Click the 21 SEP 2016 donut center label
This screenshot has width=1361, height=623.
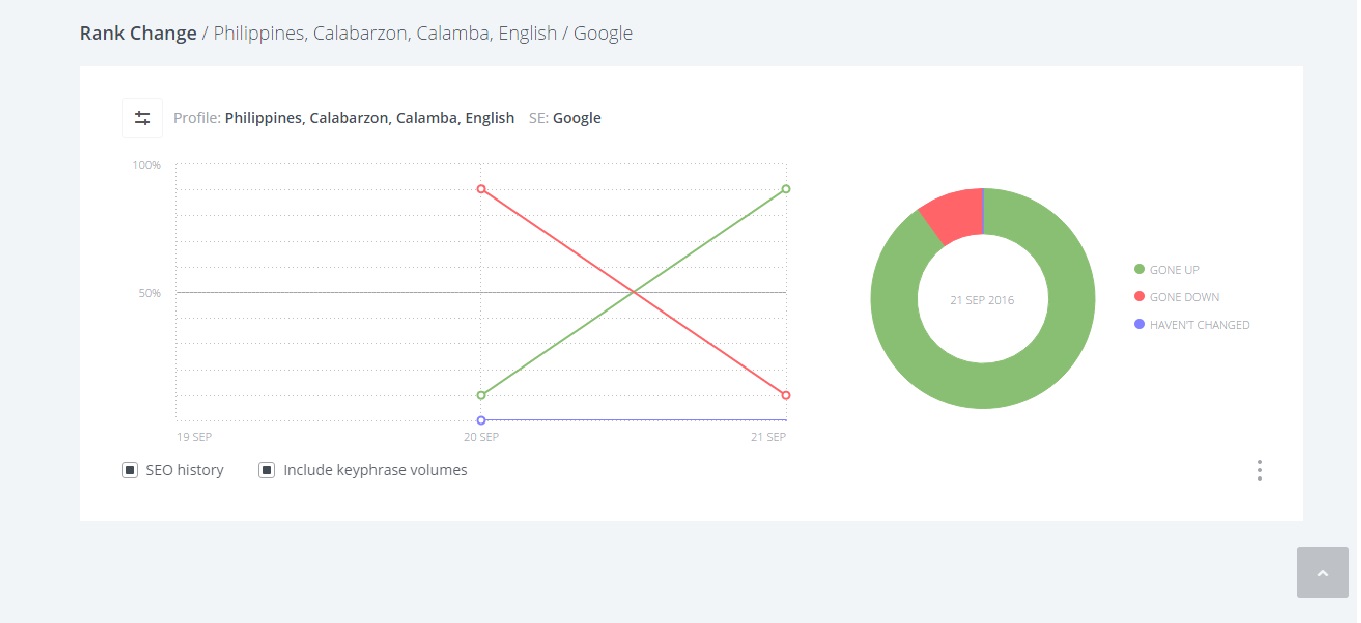point(982,300)
